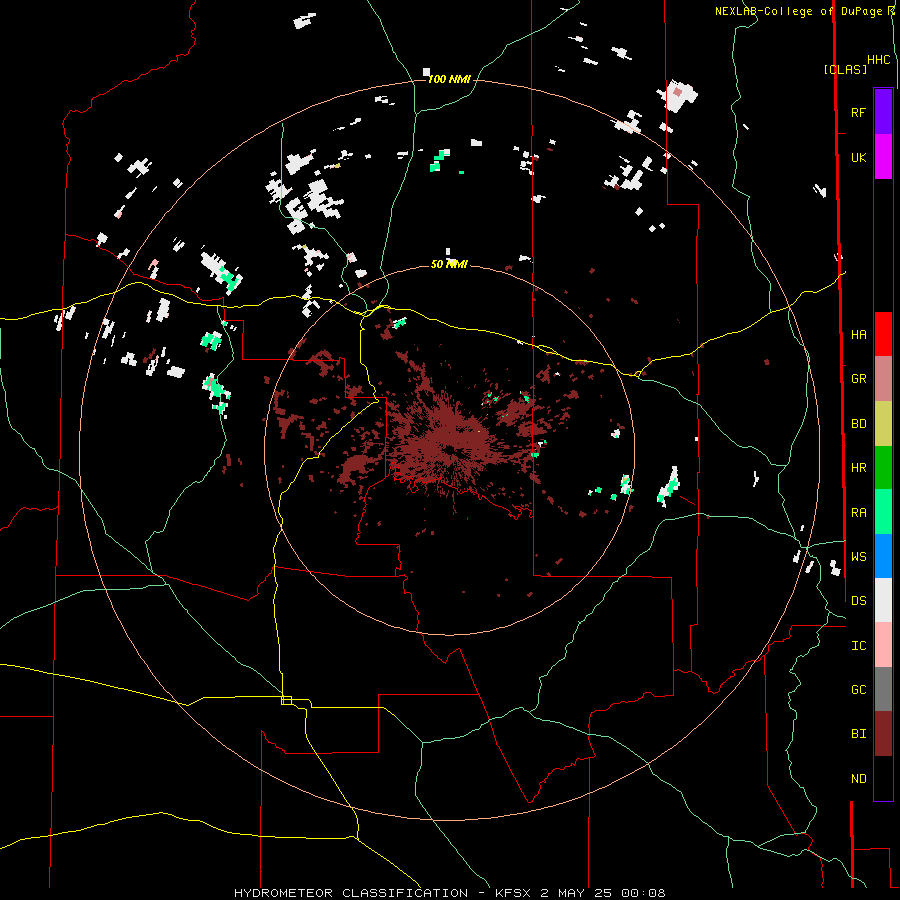Image resolution: width=900 pixels, height=900 pixels.
Task: Pick the HR dark green legend swatch
Action: point(883,468)
